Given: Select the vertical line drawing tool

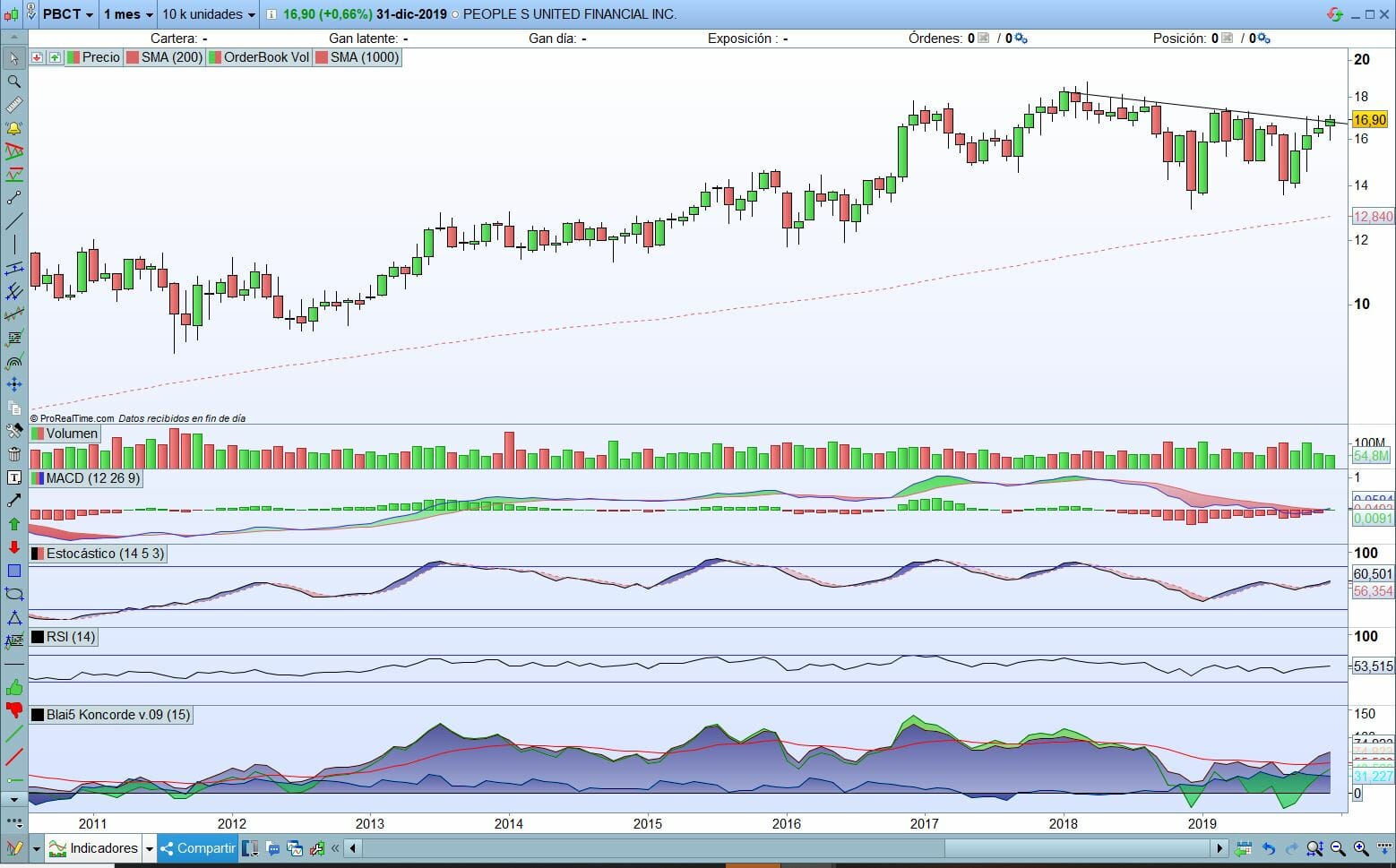Looking at the screenshot, I should click(x=13, y=245).
